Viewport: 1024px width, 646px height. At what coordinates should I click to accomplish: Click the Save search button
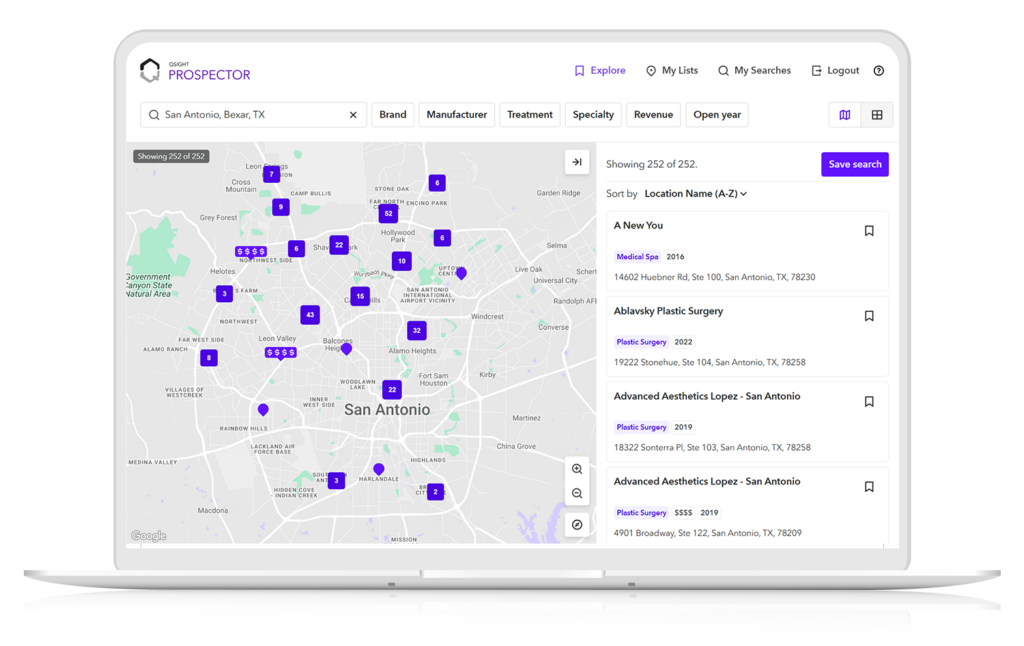click(x=854, y=163)
